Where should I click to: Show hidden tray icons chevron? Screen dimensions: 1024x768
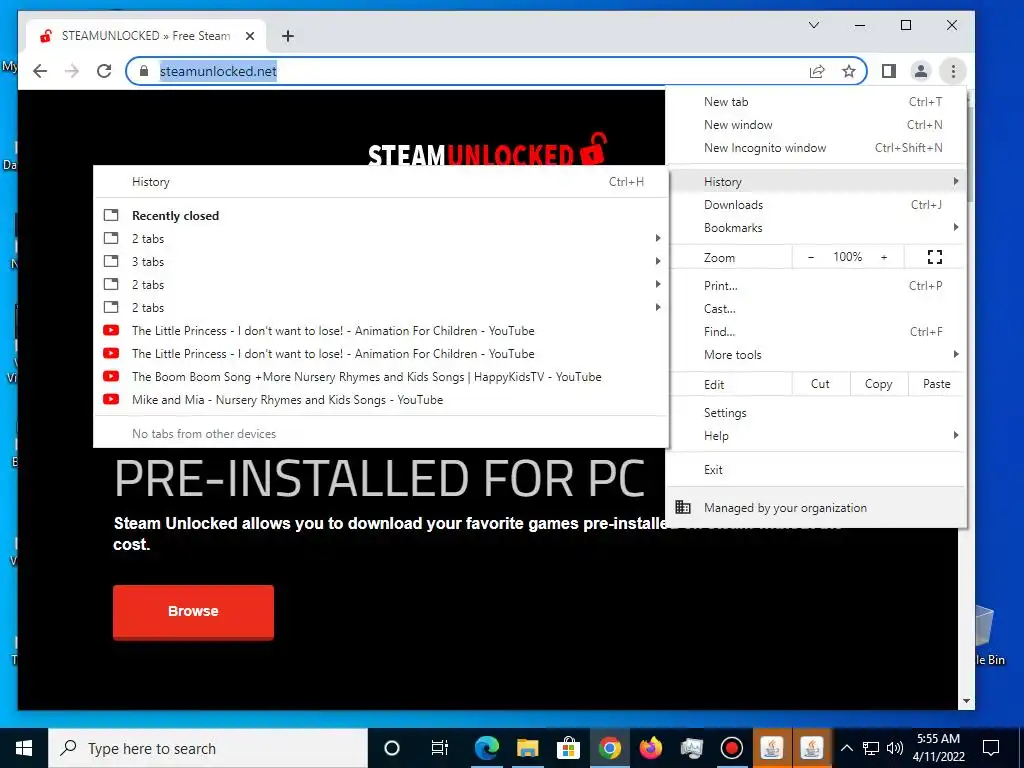846,748
